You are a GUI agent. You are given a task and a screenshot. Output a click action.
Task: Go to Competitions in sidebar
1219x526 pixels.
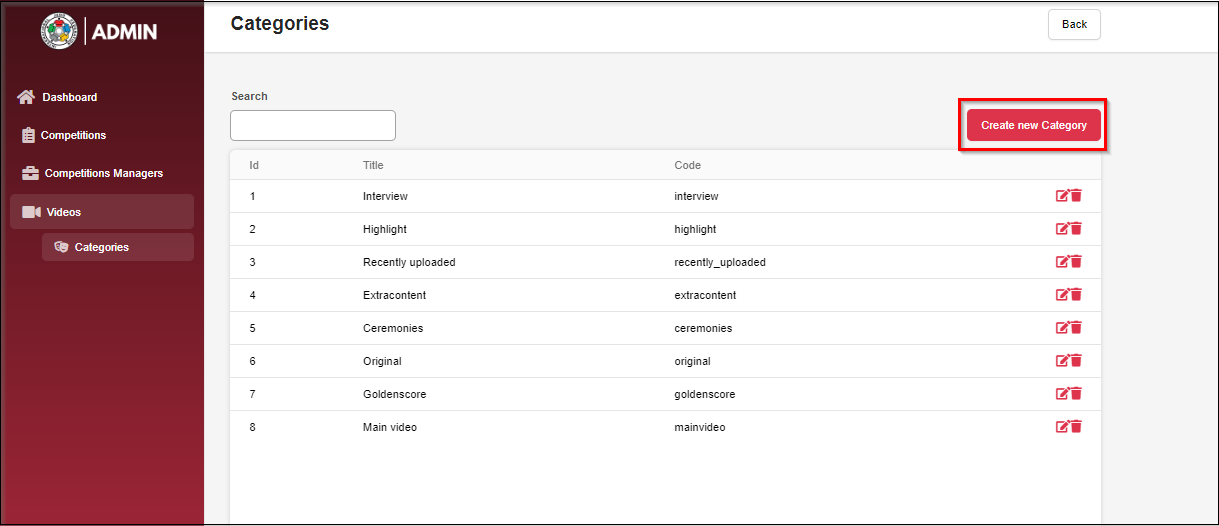pos(73,135)
